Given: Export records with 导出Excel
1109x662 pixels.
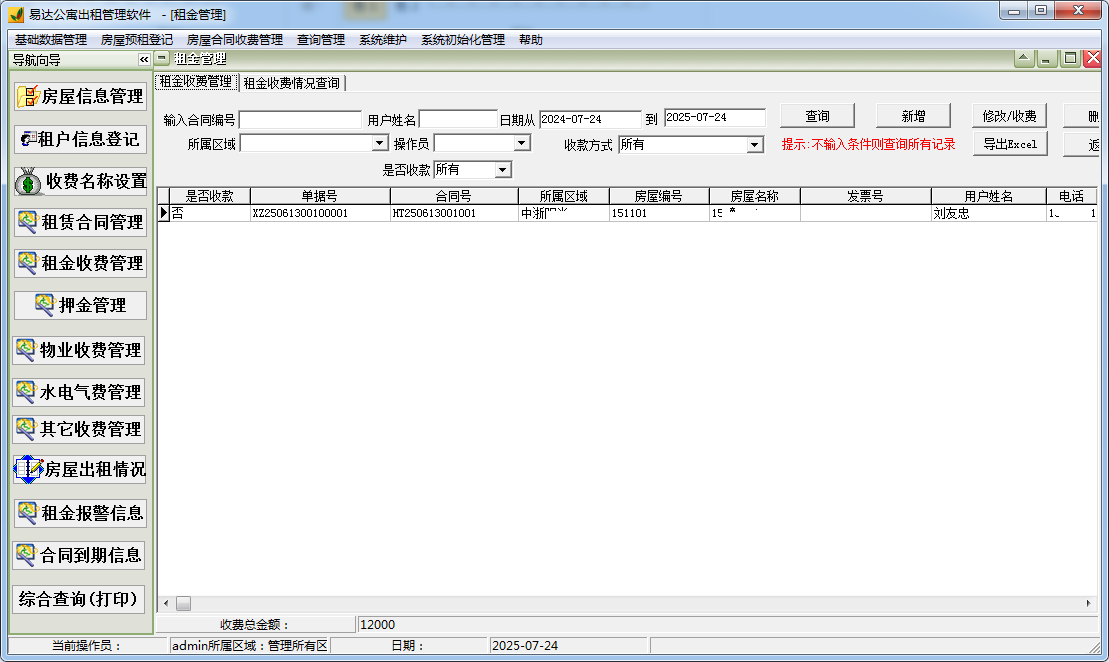Looking at the screenshot, I should (1010, 143).
